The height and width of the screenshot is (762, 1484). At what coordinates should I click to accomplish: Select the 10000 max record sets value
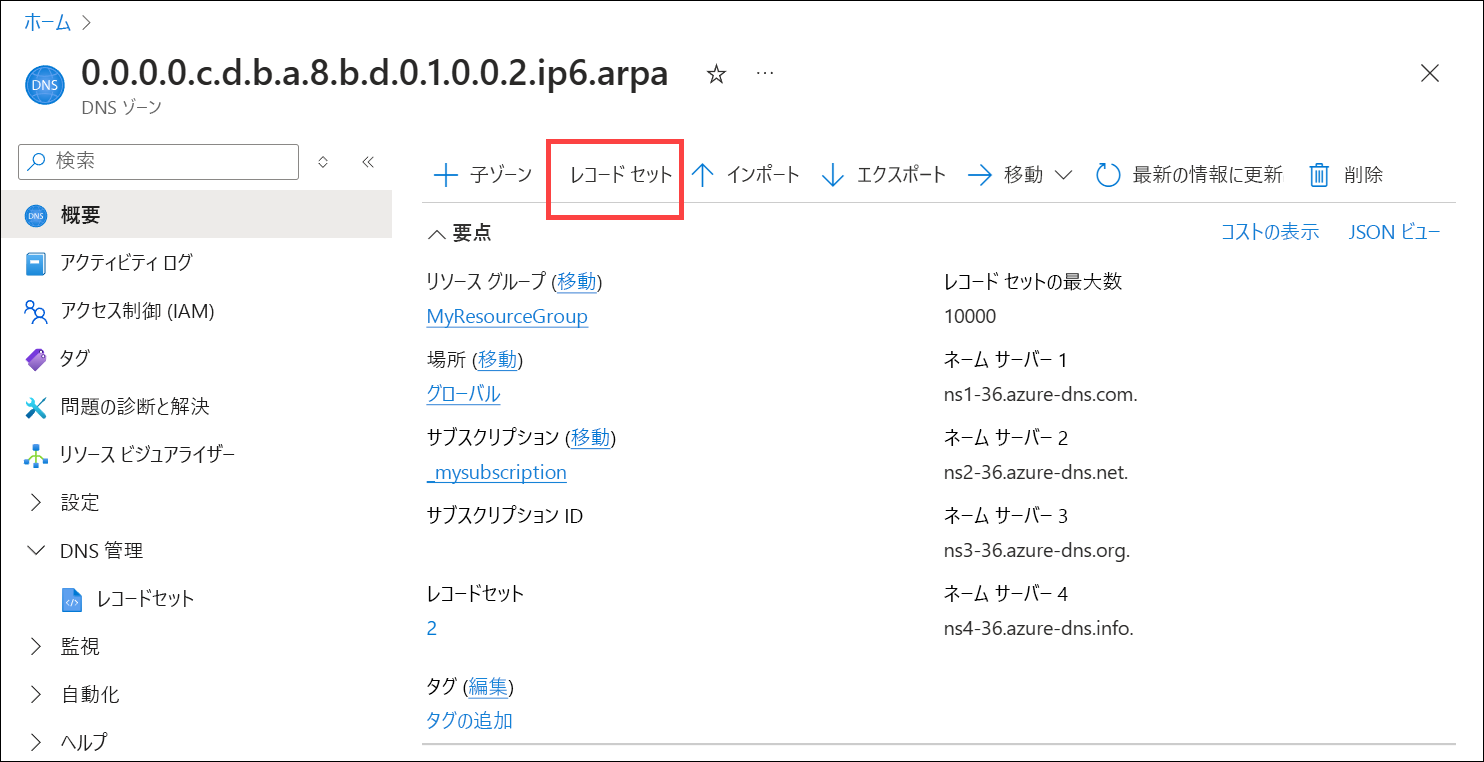click(970, 317)
